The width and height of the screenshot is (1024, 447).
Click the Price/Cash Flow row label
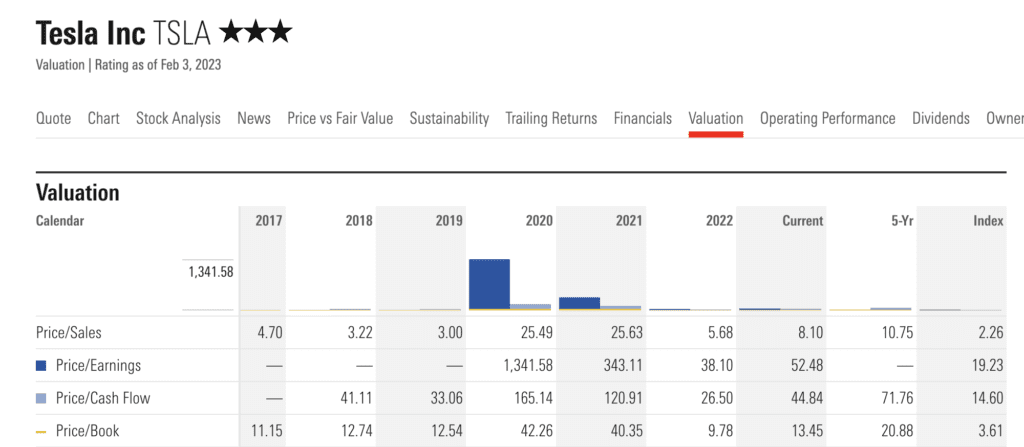pos(103,398)
